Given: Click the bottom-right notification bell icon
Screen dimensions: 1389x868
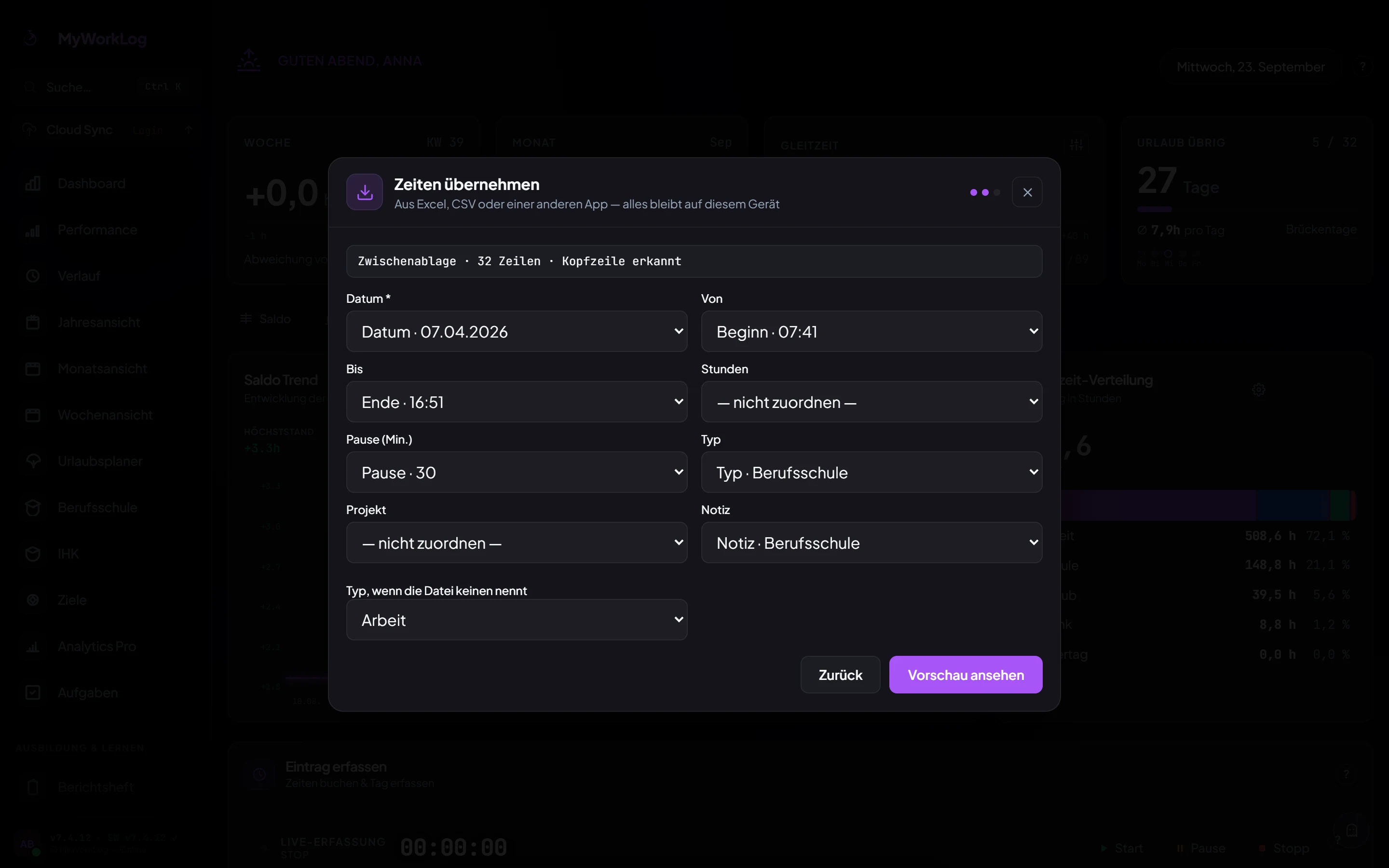Looking at the screenshot, I should (x=1352, y=830).
